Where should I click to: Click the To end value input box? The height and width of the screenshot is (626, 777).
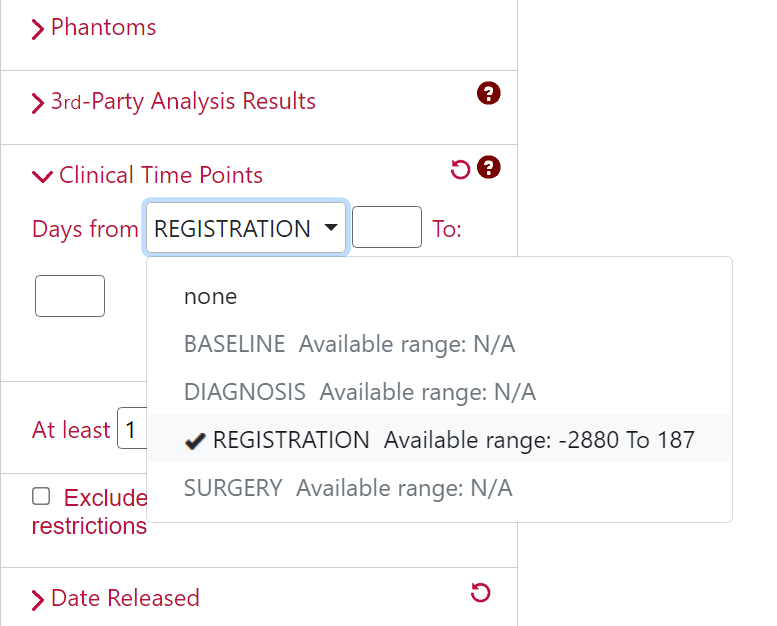pos(70,296)
